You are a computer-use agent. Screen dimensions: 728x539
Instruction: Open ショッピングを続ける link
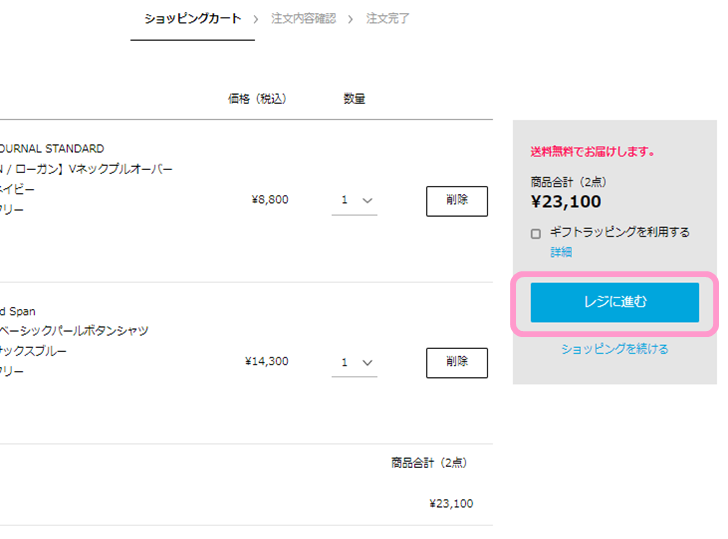(614, 349)
